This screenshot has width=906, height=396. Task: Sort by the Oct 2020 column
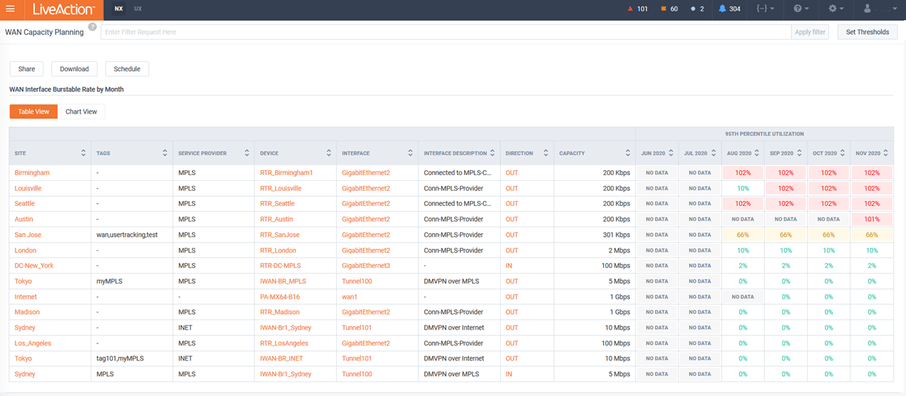pos(842,153)
